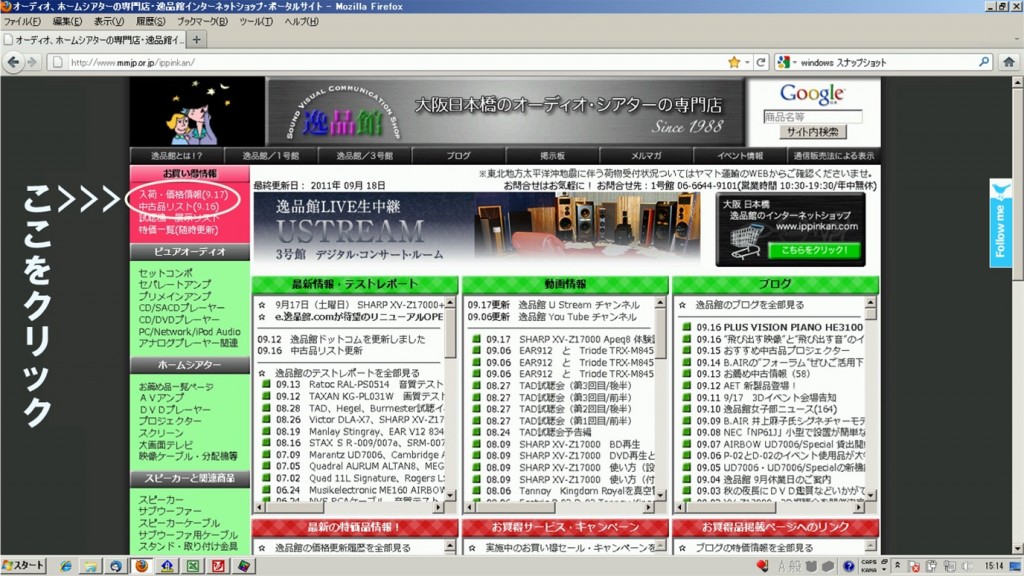This screenshot has height=576, width=1024.
Task: Open a new tab with plus button
Action: [197, 40]
